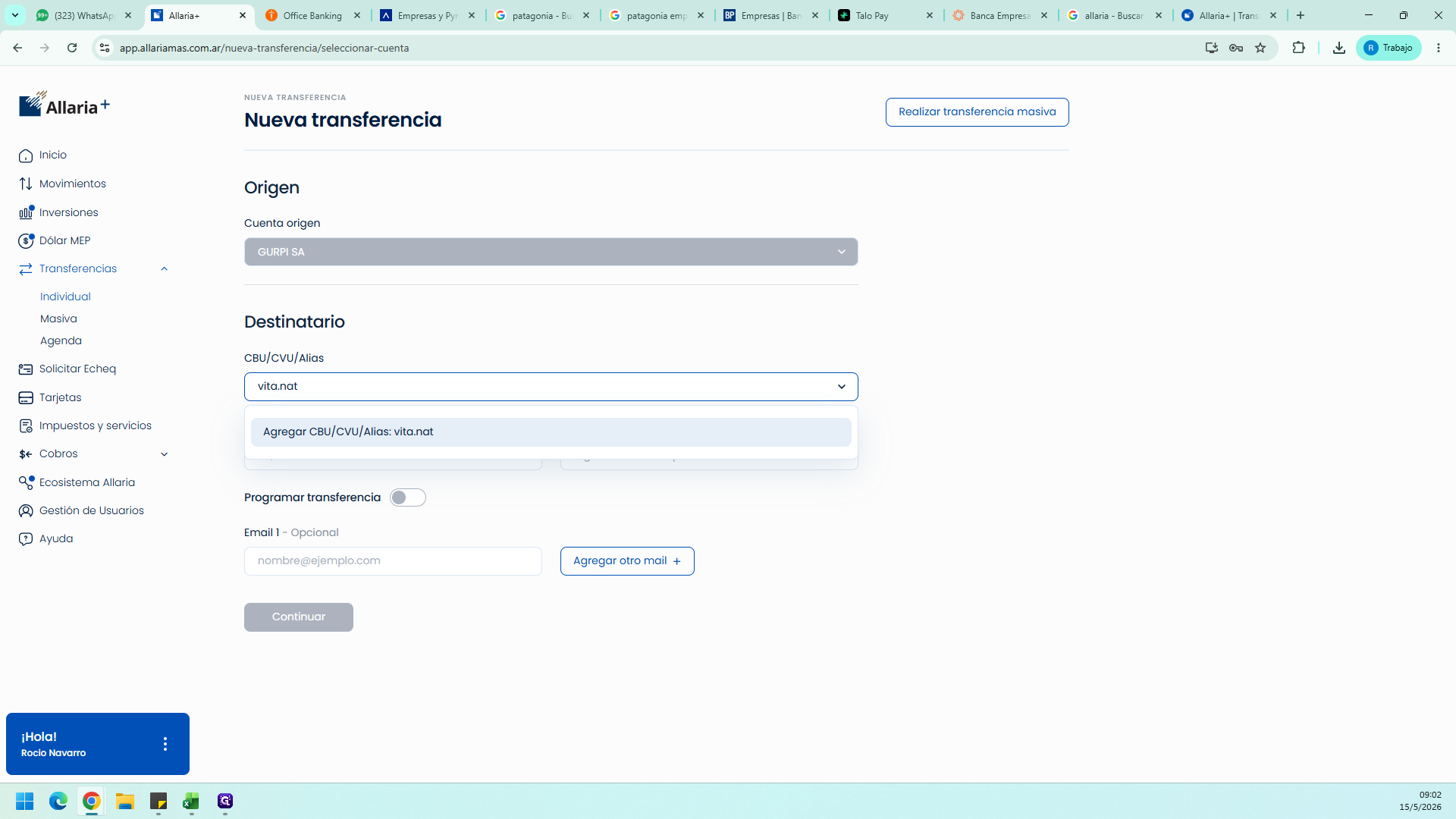Open the Chrome tab search dropdown
Screen dimensions: 1456x819
pyautogui.click(x=15, y=15)
